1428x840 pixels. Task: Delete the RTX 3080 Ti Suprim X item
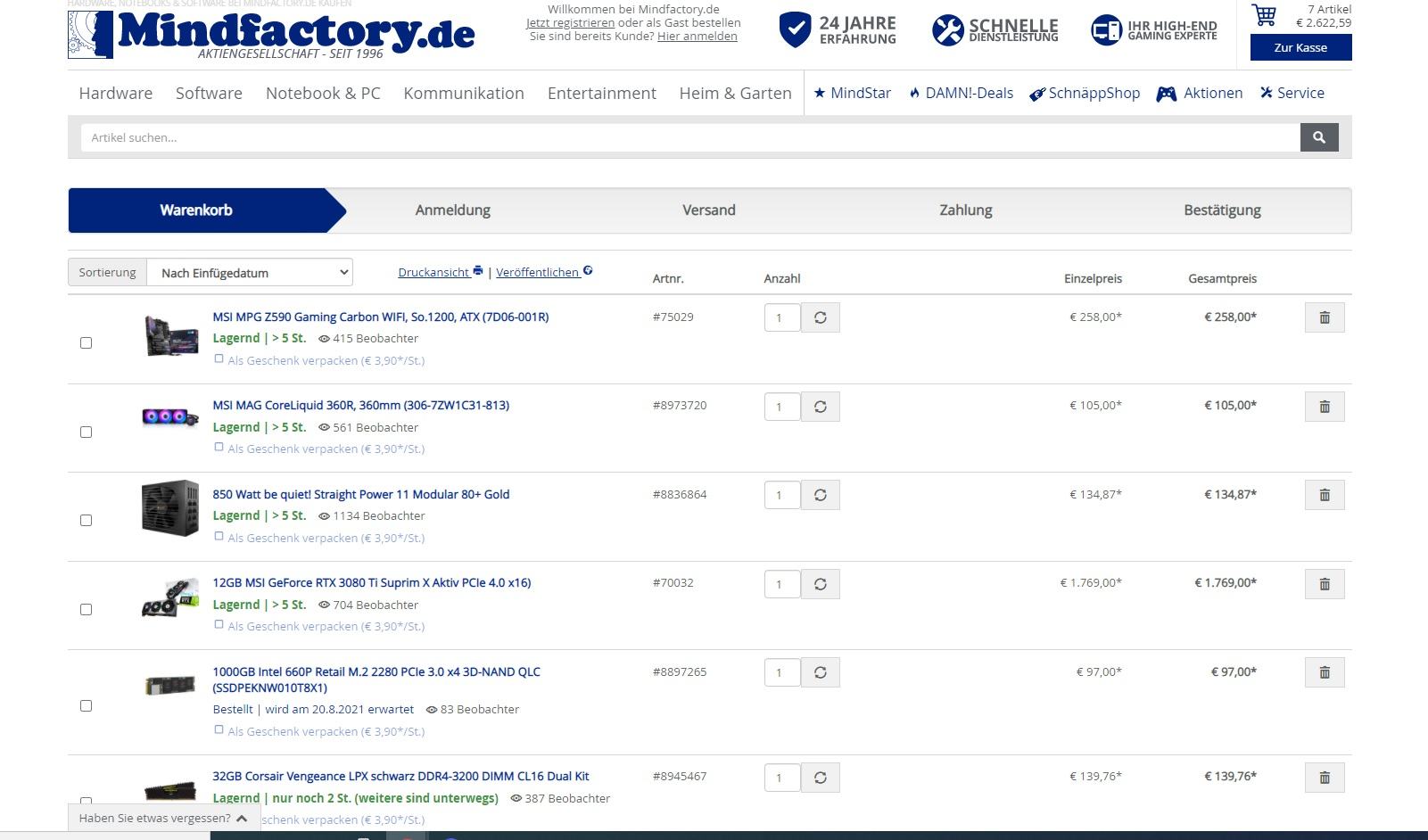[1325, 584]
